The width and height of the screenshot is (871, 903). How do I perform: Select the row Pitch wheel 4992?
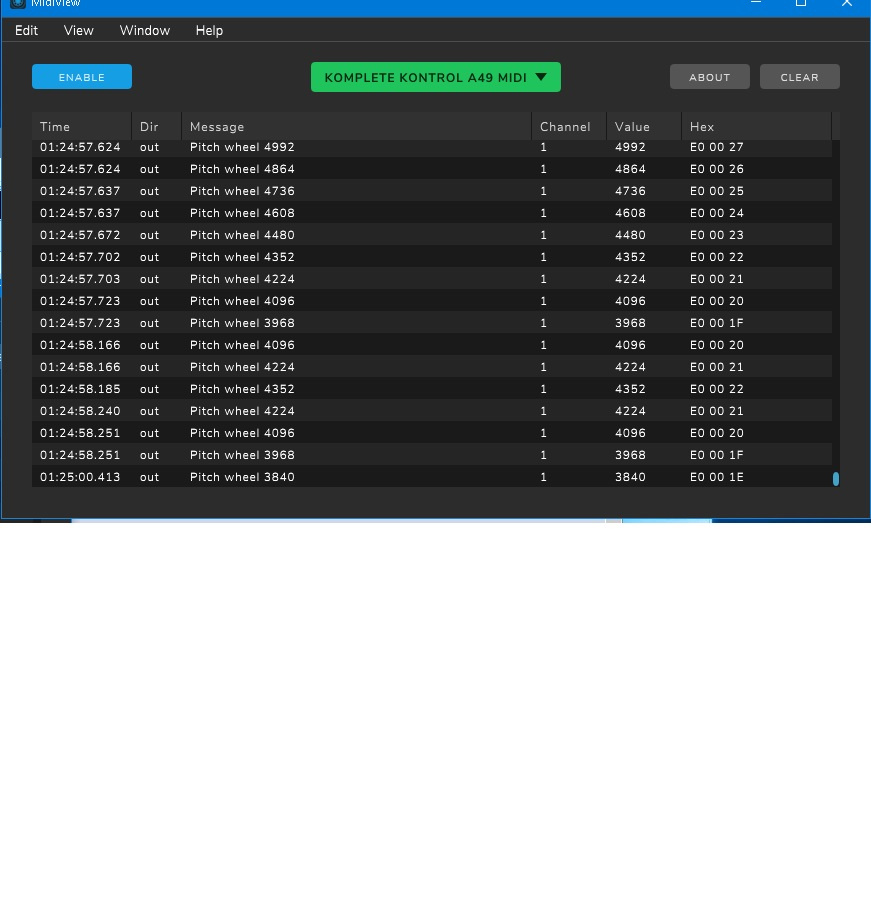pos(432,147)
